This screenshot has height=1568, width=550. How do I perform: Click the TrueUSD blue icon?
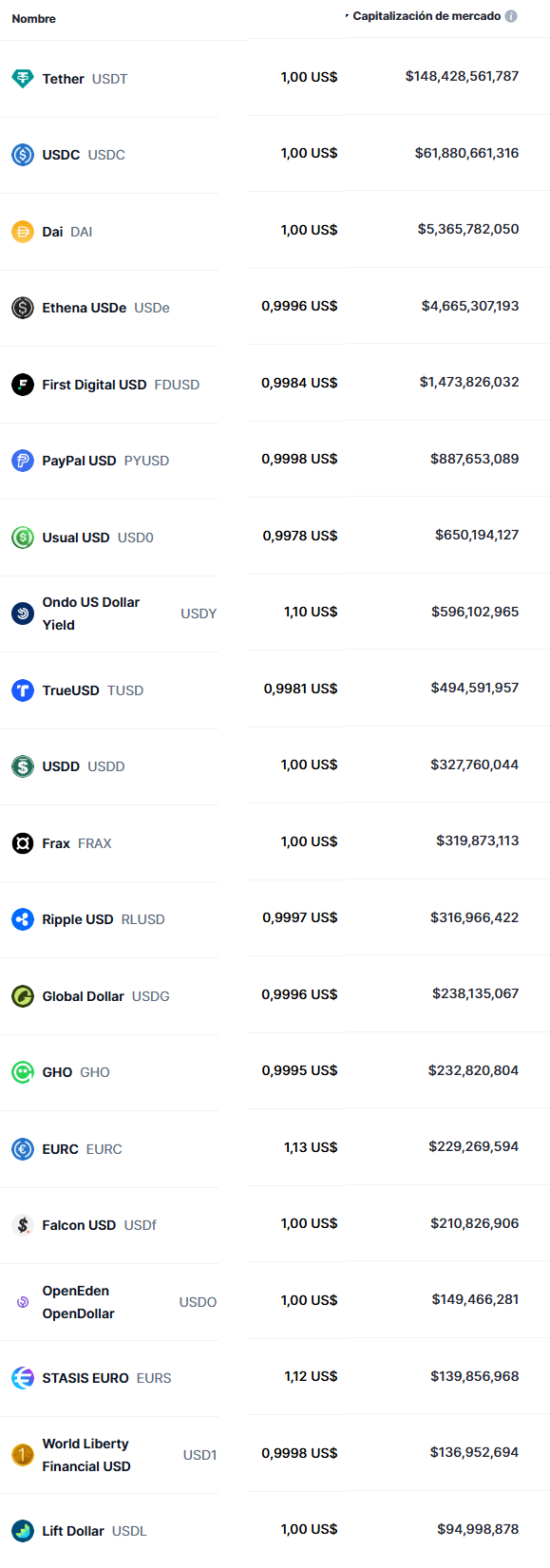point(23,690)
